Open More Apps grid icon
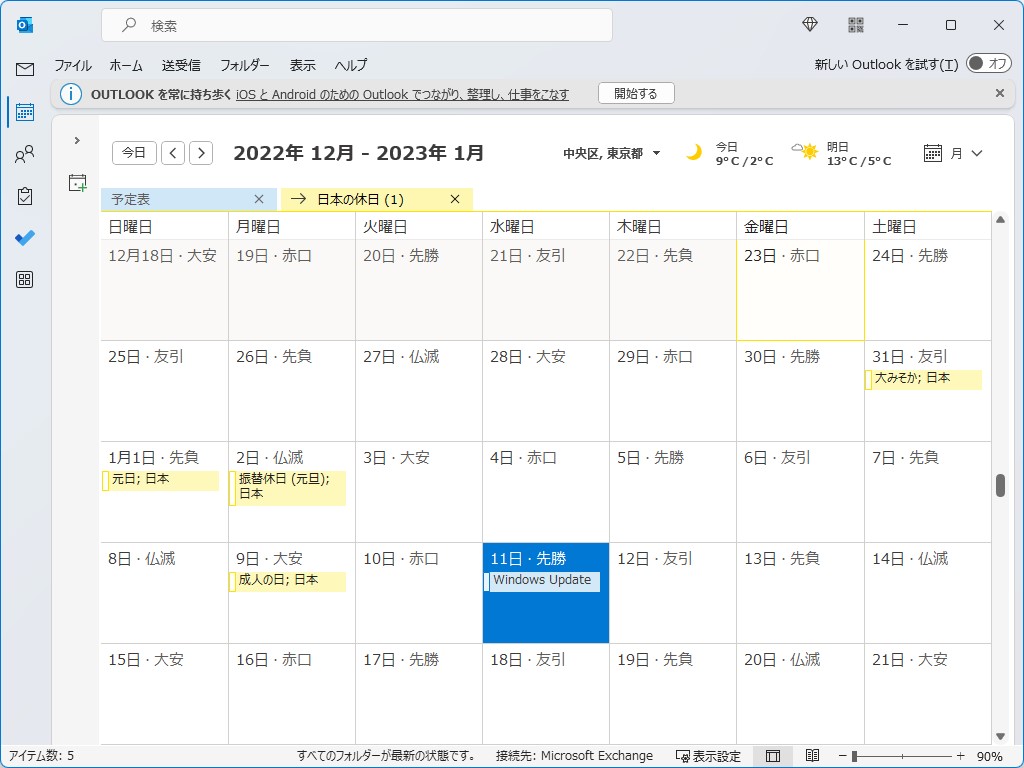The width and height of the screenshot is (1024, 768). 25,280
